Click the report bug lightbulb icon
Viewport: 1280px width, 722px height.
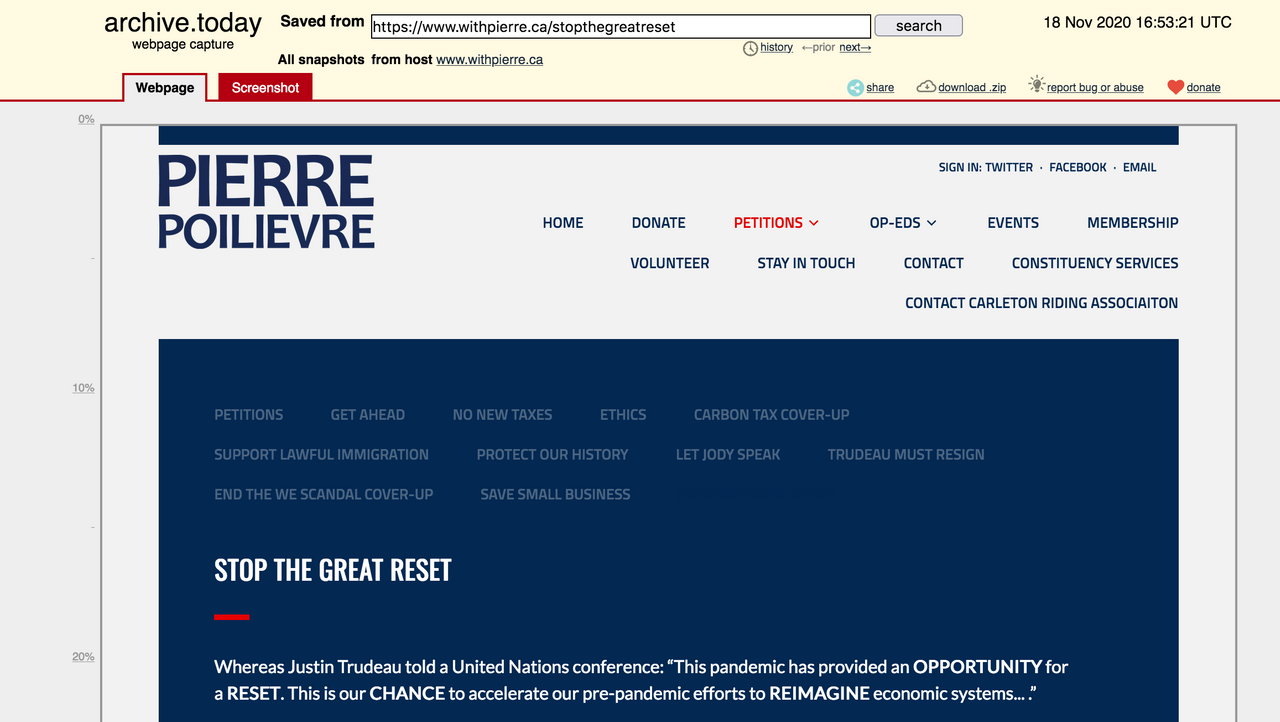coord(1036,85)
